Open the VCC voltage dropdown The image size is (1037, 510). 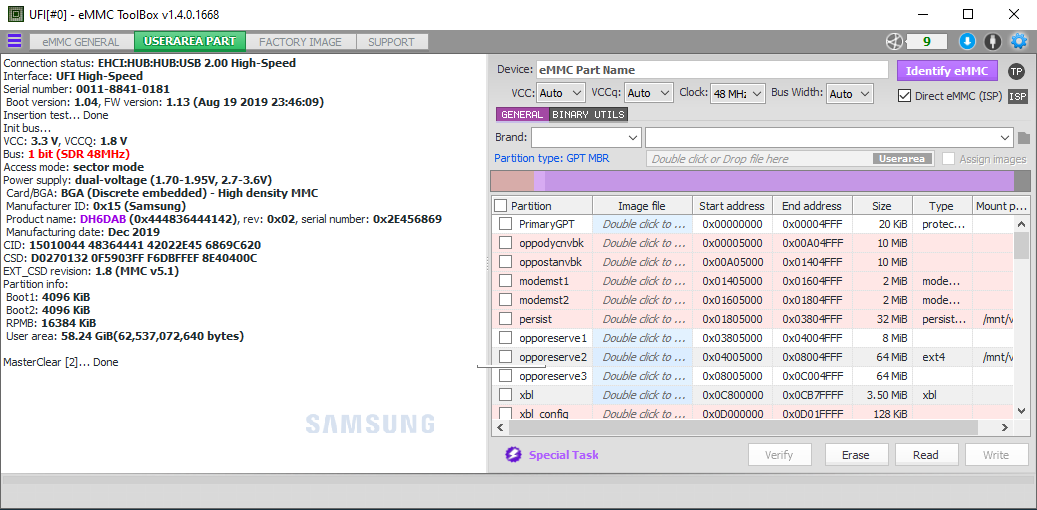(561, 93)
